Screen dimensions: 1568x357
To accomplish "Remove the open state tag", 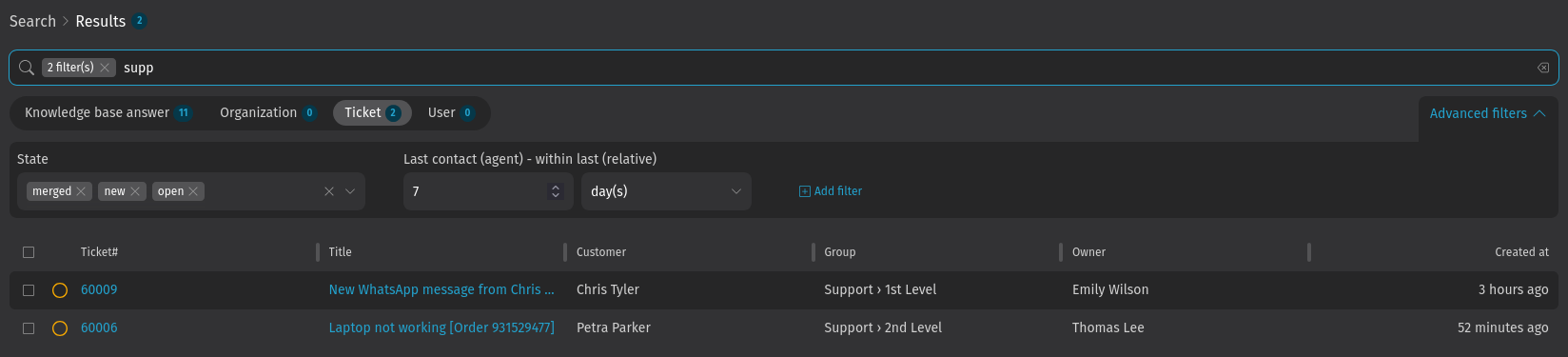I will click(193, 191).
